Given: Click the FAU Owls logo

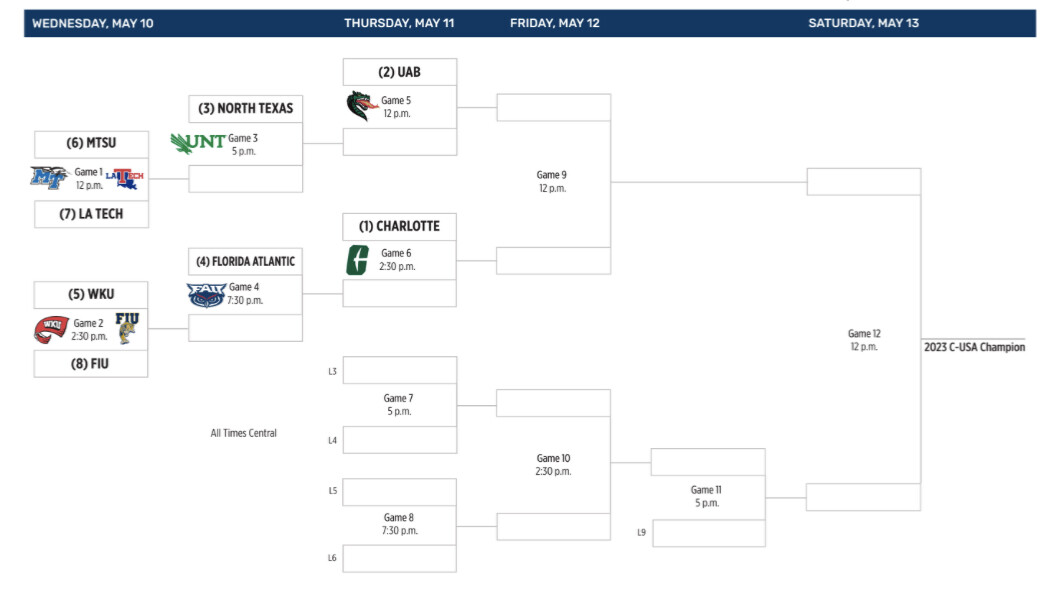Looking at the screenshot, I should tap(206, 295).
